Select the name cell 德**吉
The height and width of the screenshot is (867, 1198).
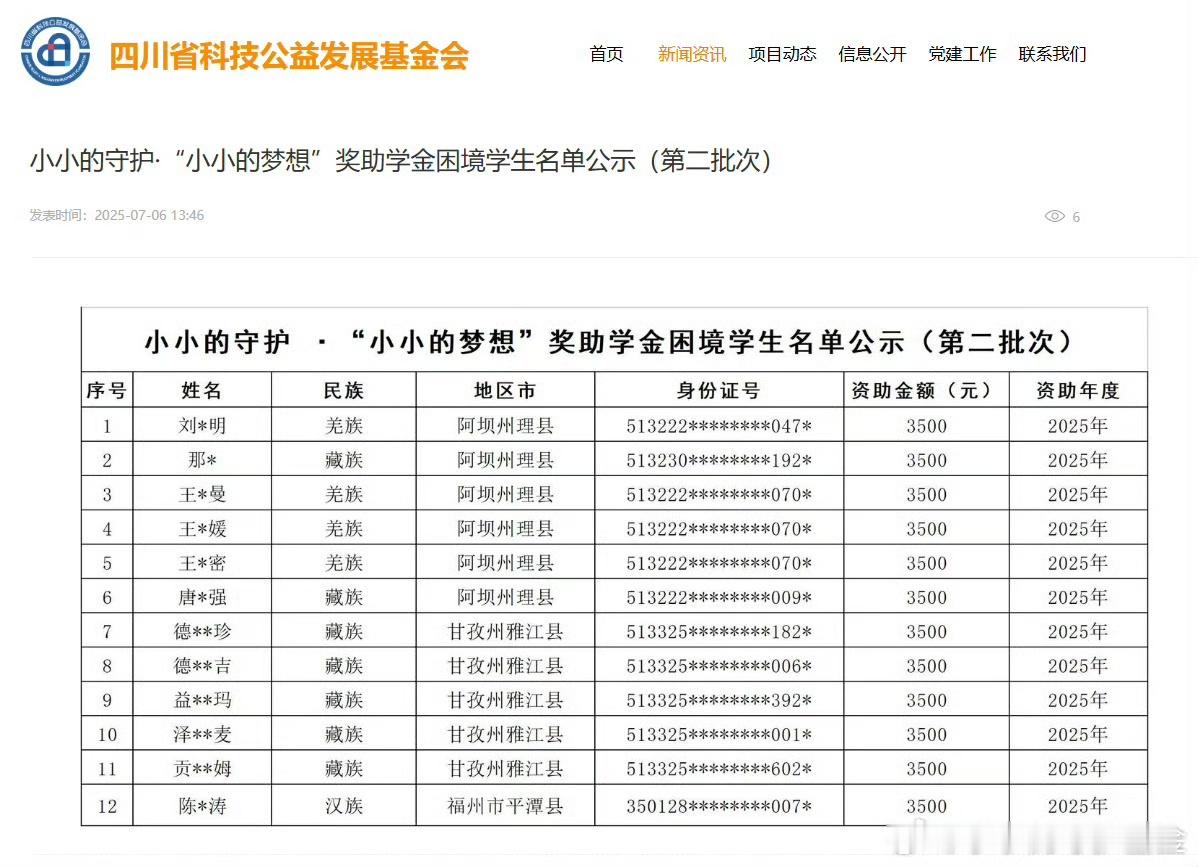(x=202, y=666)
